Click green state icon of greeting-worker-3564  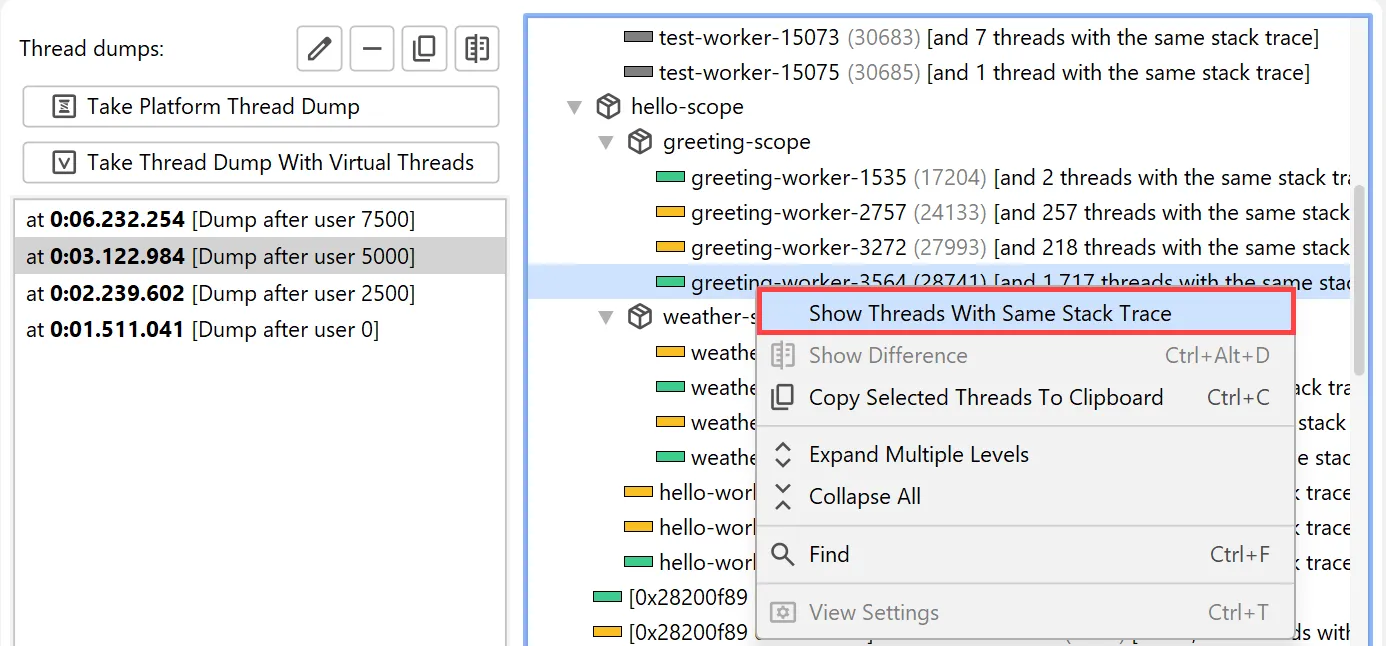pyautogui.click(x=670, y=283)
